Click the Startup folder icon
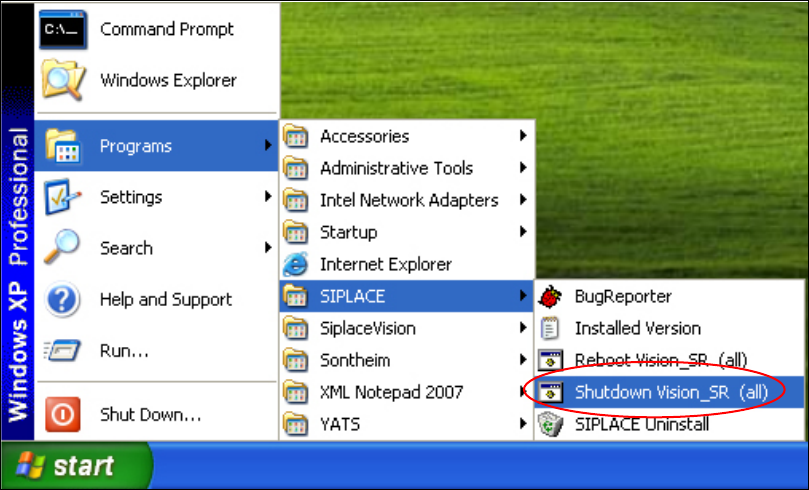Screen dimensions: 809x490 coord(296,232)
